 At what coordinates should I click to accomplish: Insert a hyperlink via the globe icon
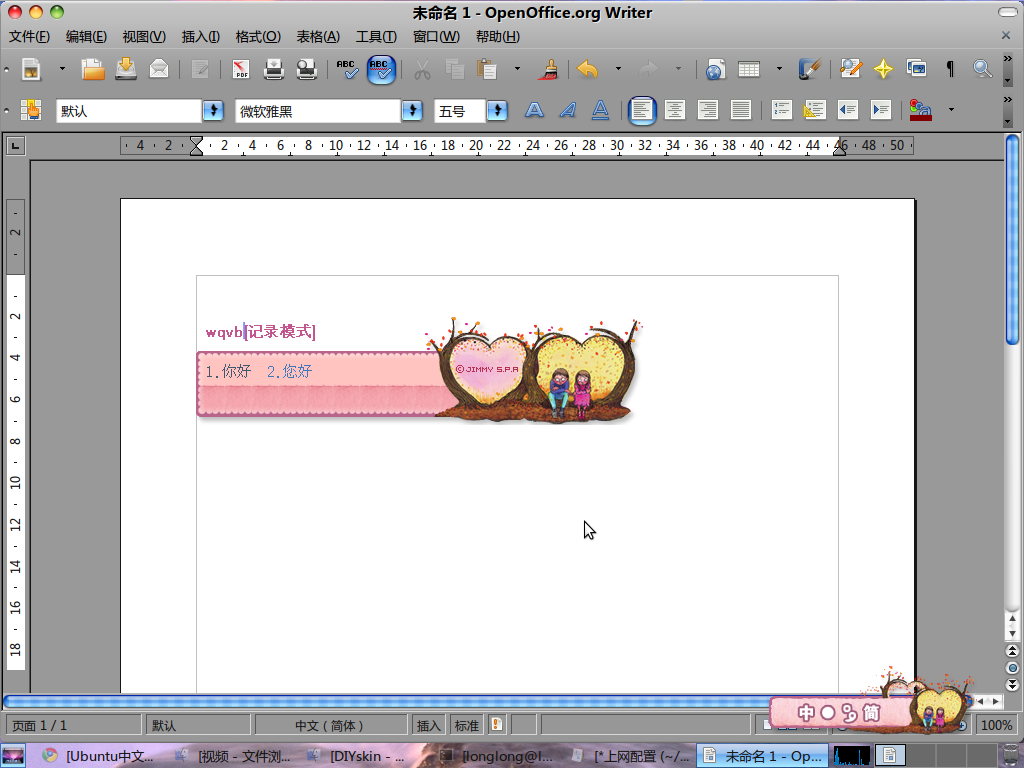click(x=715, y=69)
